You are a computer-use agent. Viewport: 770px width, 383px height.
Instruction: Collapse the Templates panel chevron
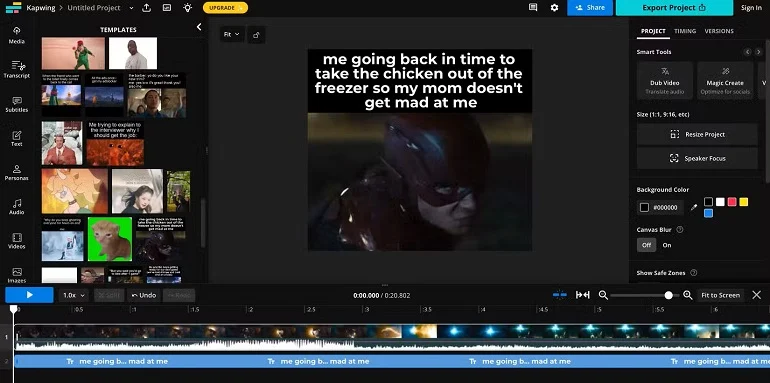(199, 27)
